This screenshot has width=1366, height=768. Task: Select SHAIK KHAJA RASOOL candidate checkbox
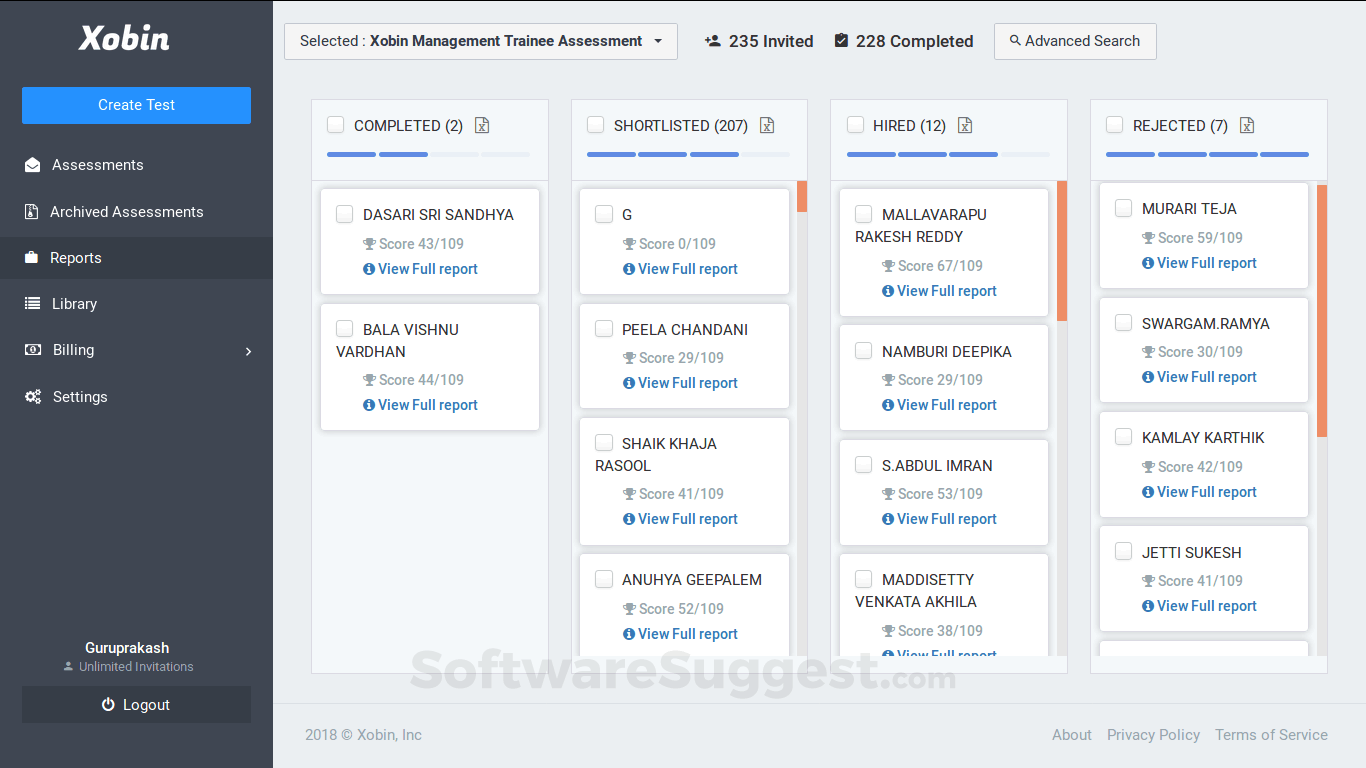(604, 443)
